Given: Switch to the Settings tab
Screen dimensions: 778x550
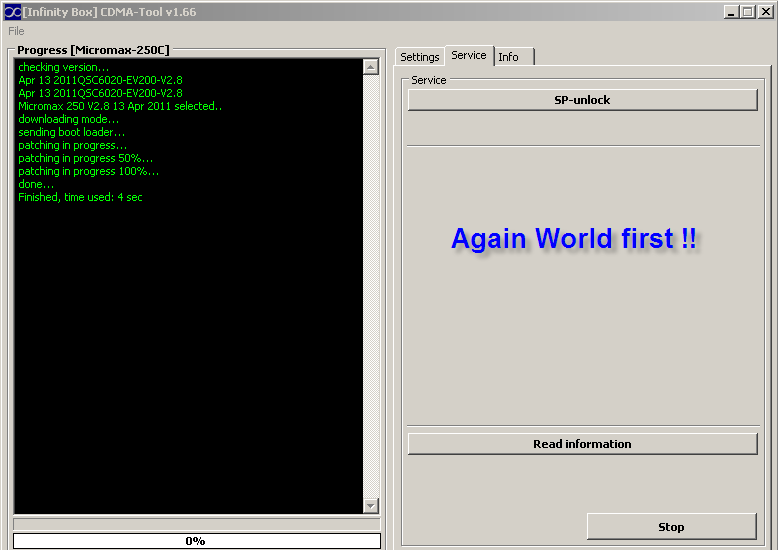Looking at the screenshot, I should 420,57.
